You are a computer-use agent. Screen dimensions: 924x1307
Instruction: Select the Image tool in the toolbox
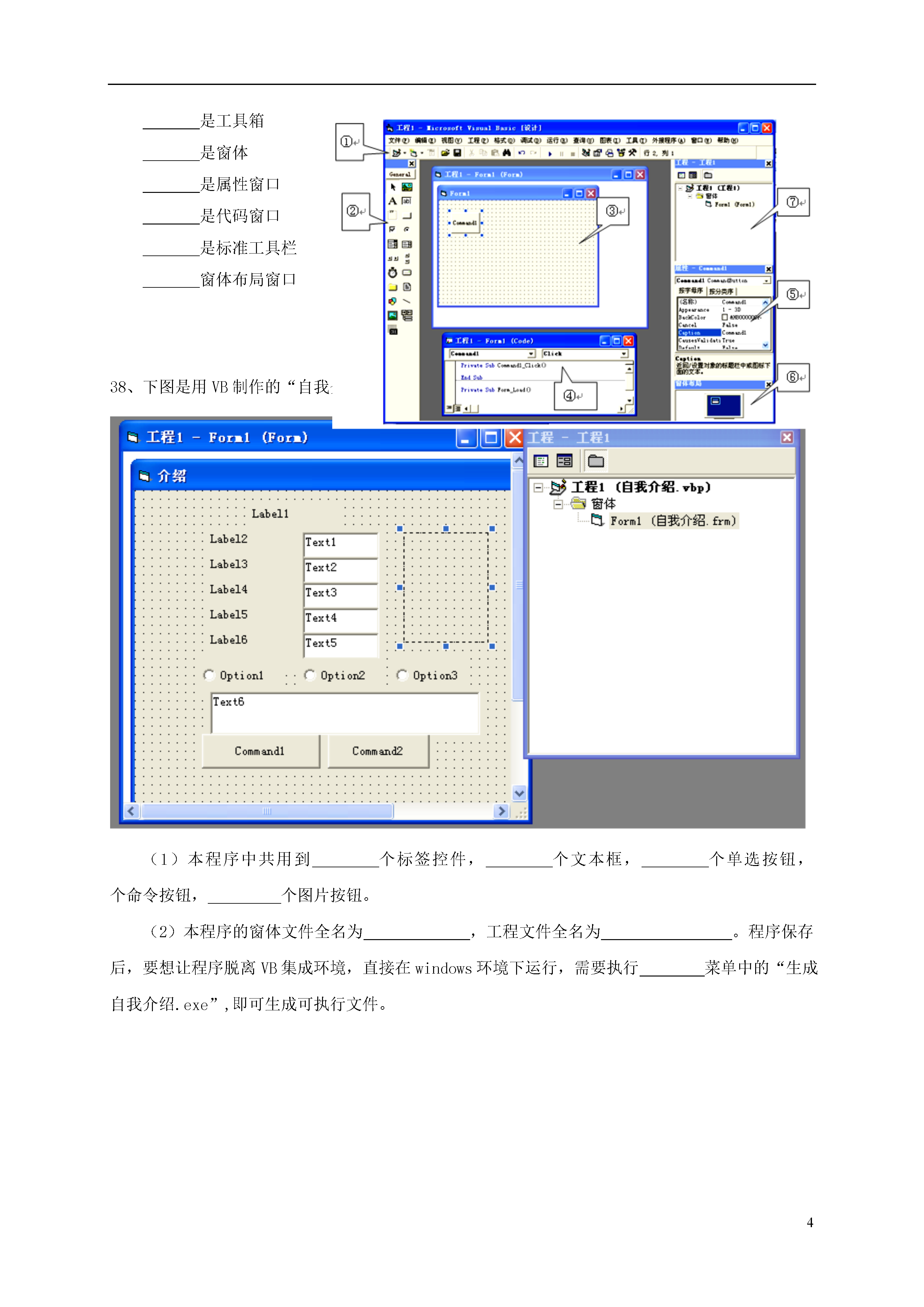click(393, 315)
